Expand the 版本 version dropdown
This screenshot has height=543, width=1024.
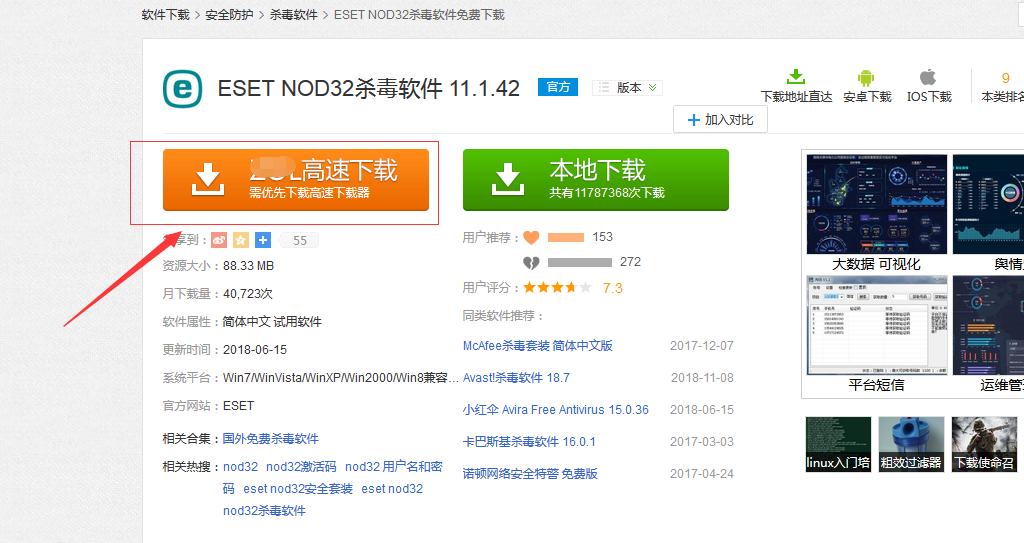[x=628, y=88]
